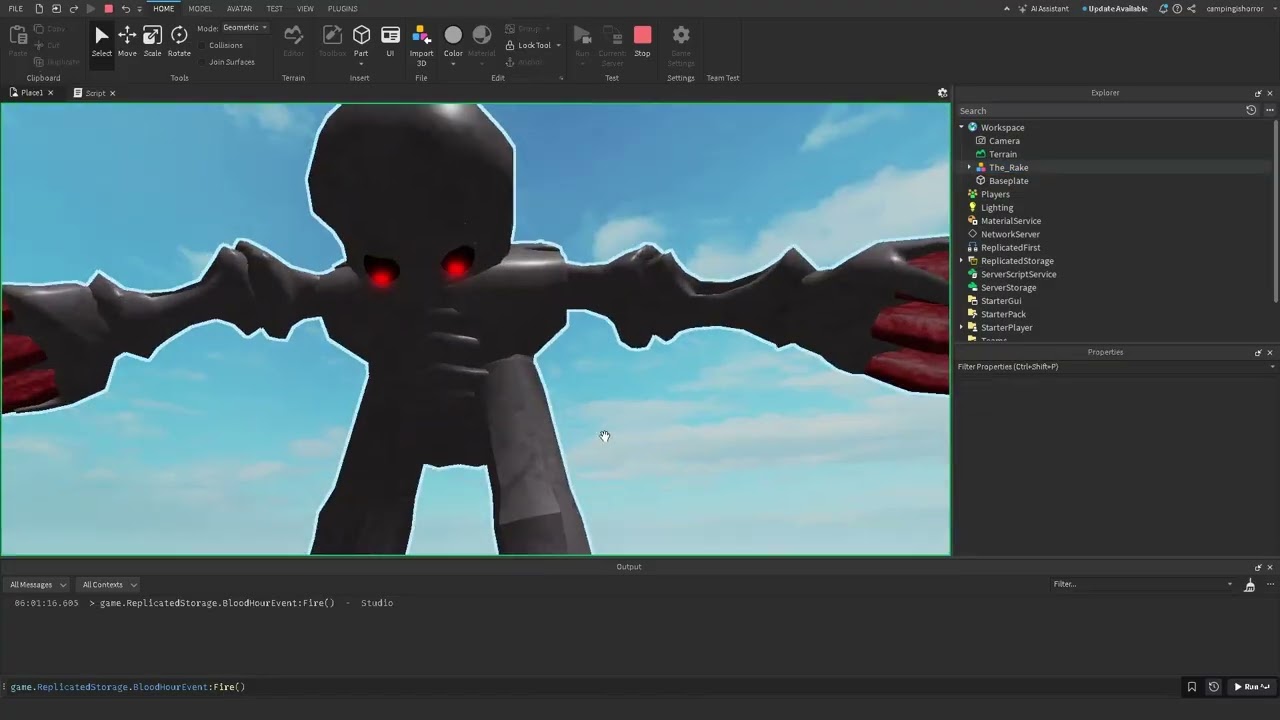This screenshot has height=720, width=1280.
Task: Close the Script tab
Action: tap(112, 93)
